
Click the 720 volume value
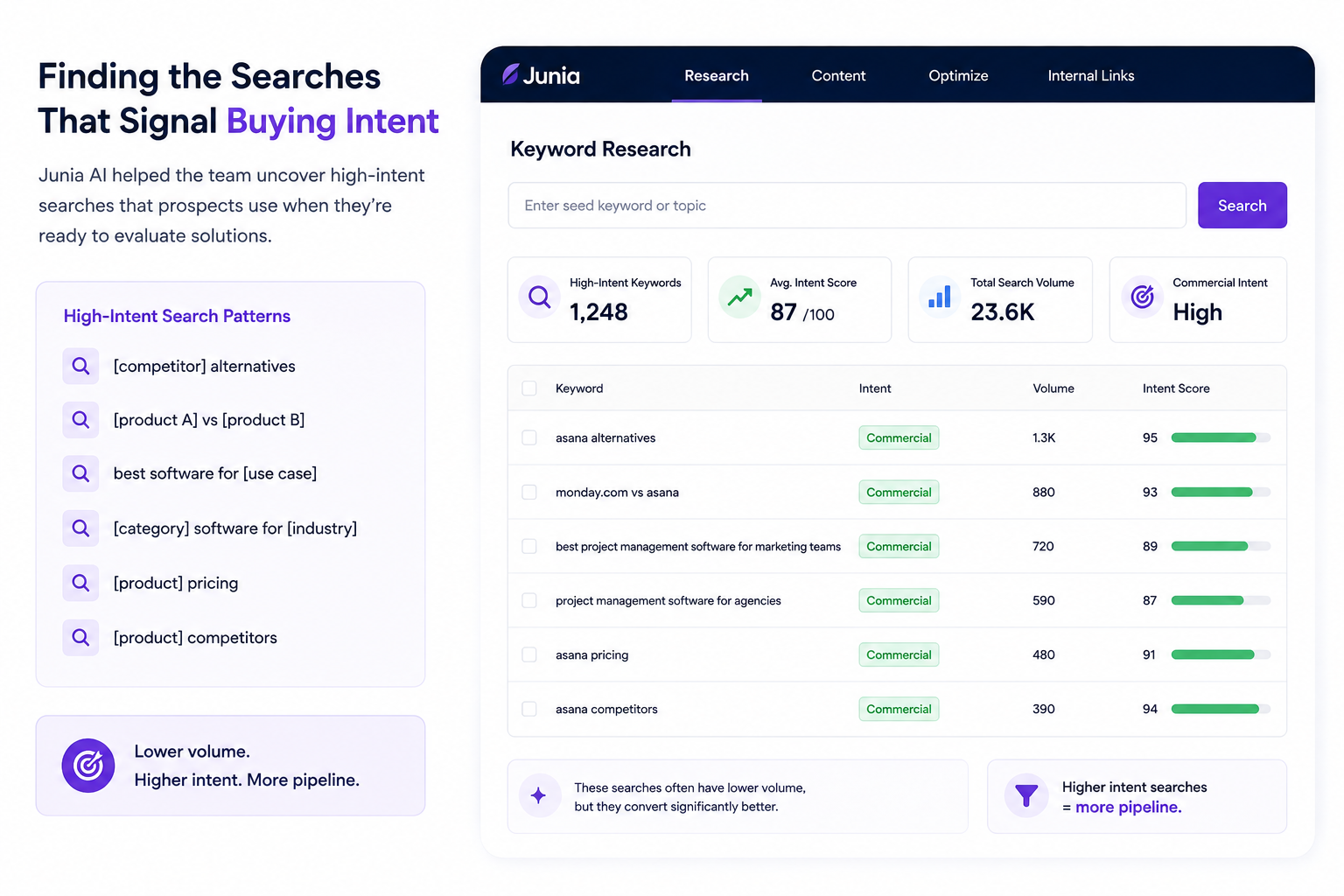pyautogui.click(x=1043, y=546)
